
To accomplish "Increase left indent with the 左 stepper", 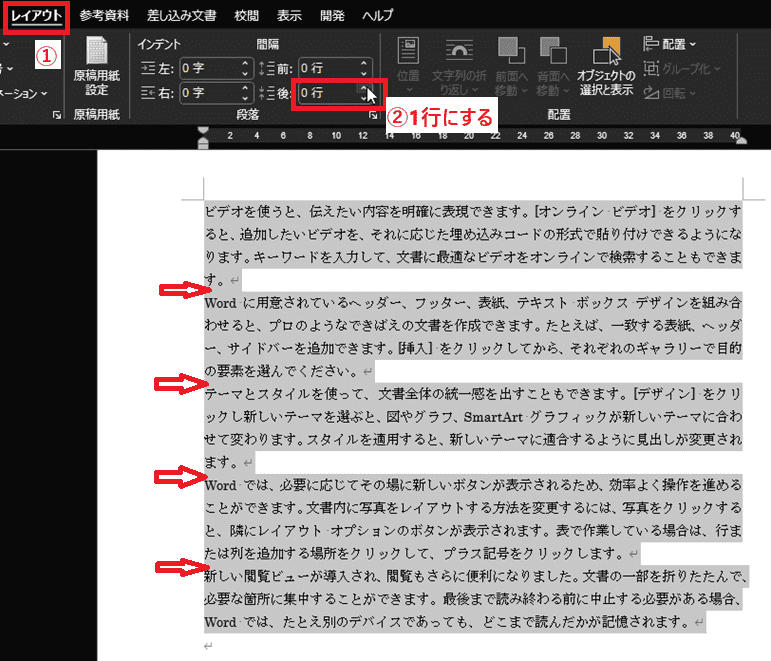I will [x=244, y=64].
